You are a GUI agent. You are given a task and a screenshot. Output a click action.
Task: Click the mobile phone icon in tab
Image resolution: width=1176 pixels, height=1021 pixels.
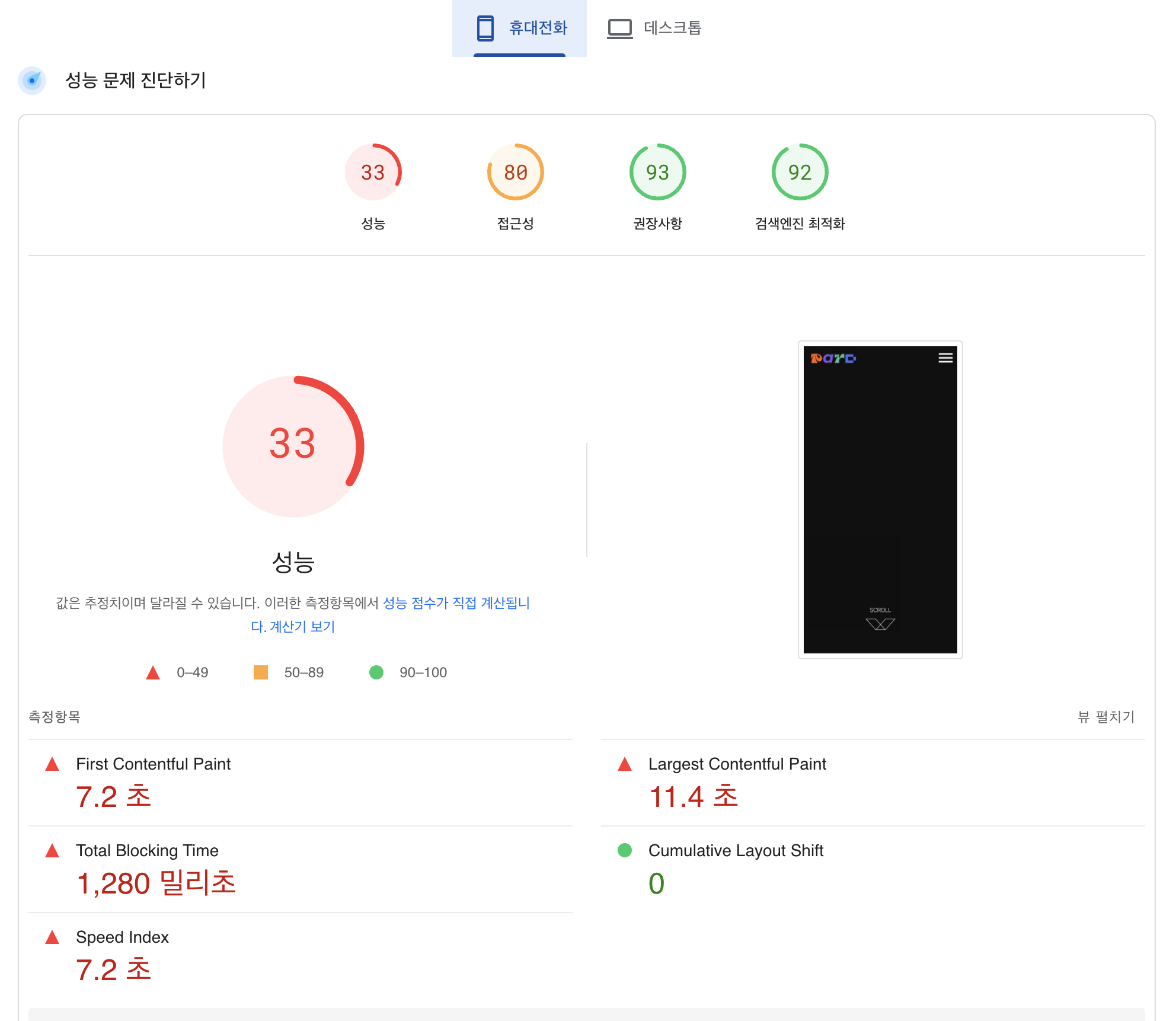pyautogui.click(x=485, y=28)
